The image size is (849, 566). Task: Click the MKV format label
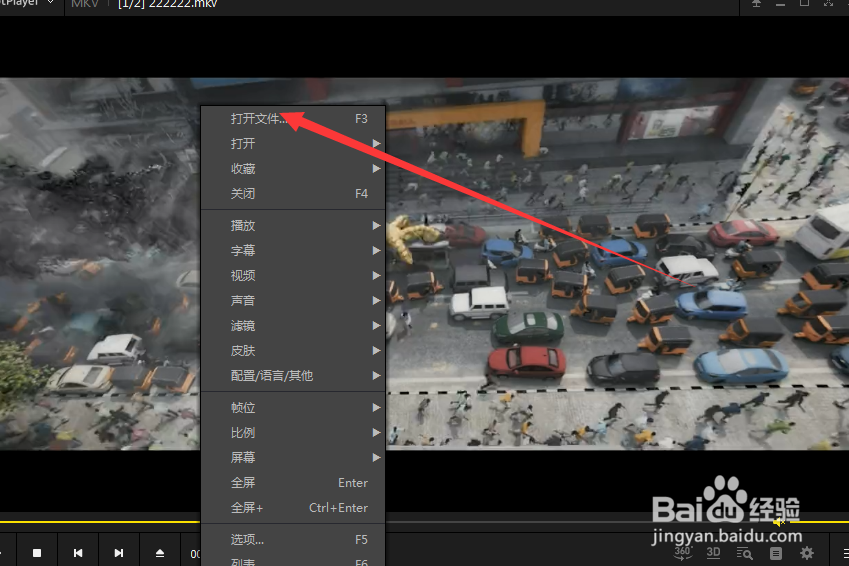(85, 3)
